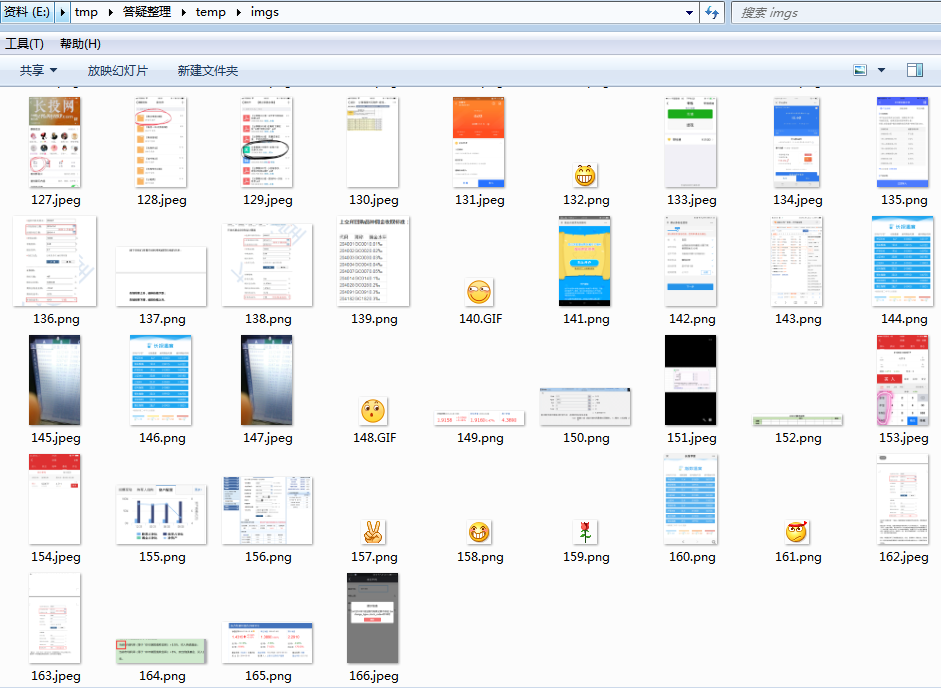Select the 161.png headband emoji file
941x688 pixels.
click(797, 532)
